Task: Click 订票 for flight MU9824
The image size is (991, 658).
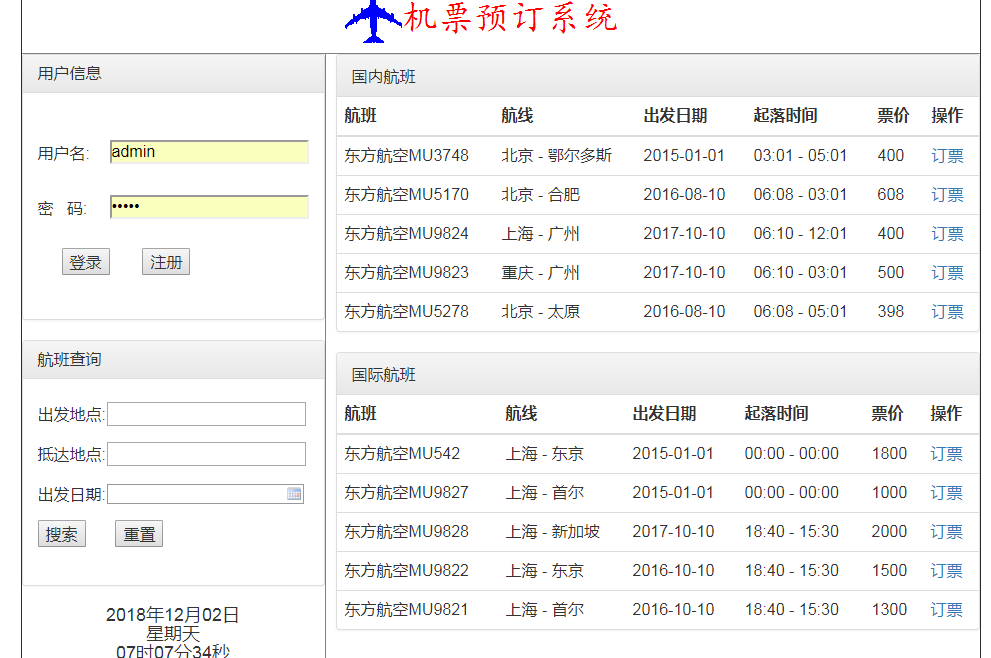Action: tap(947, 234)
